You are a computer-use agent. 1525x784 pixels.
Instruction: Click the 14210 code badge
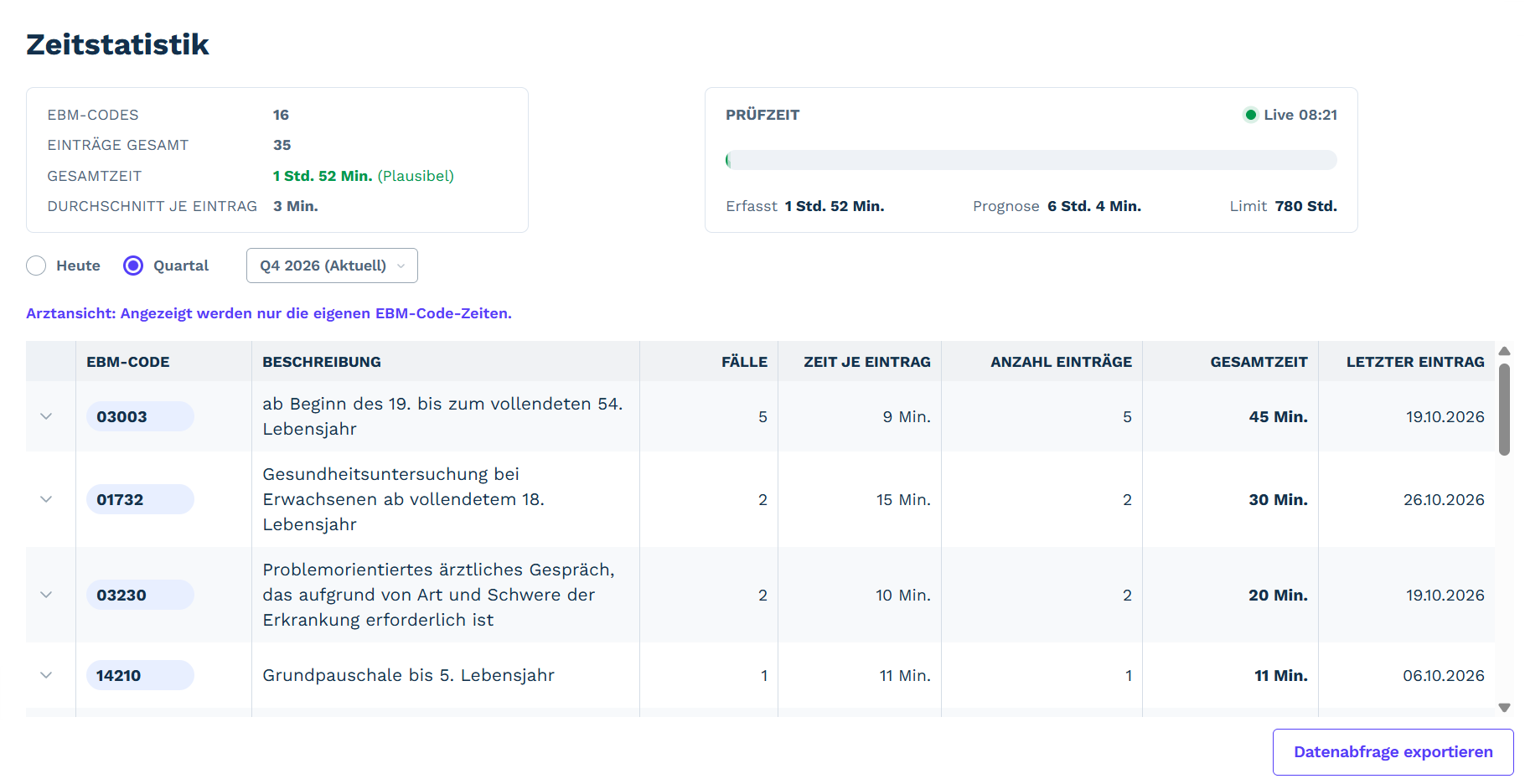[140, 675]
